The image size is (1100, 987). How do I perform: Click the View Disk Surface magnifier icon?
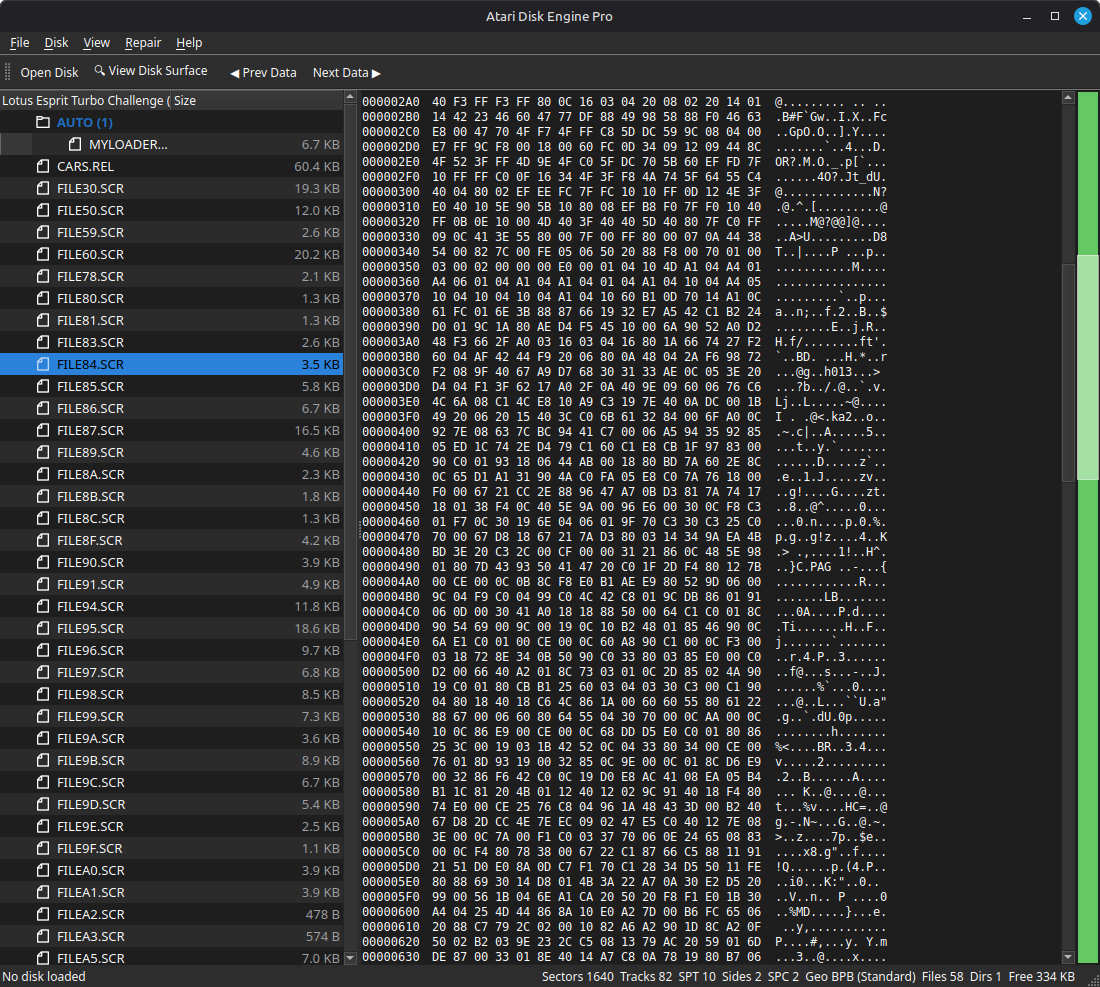pyautogui.click(x=100, y=71)
